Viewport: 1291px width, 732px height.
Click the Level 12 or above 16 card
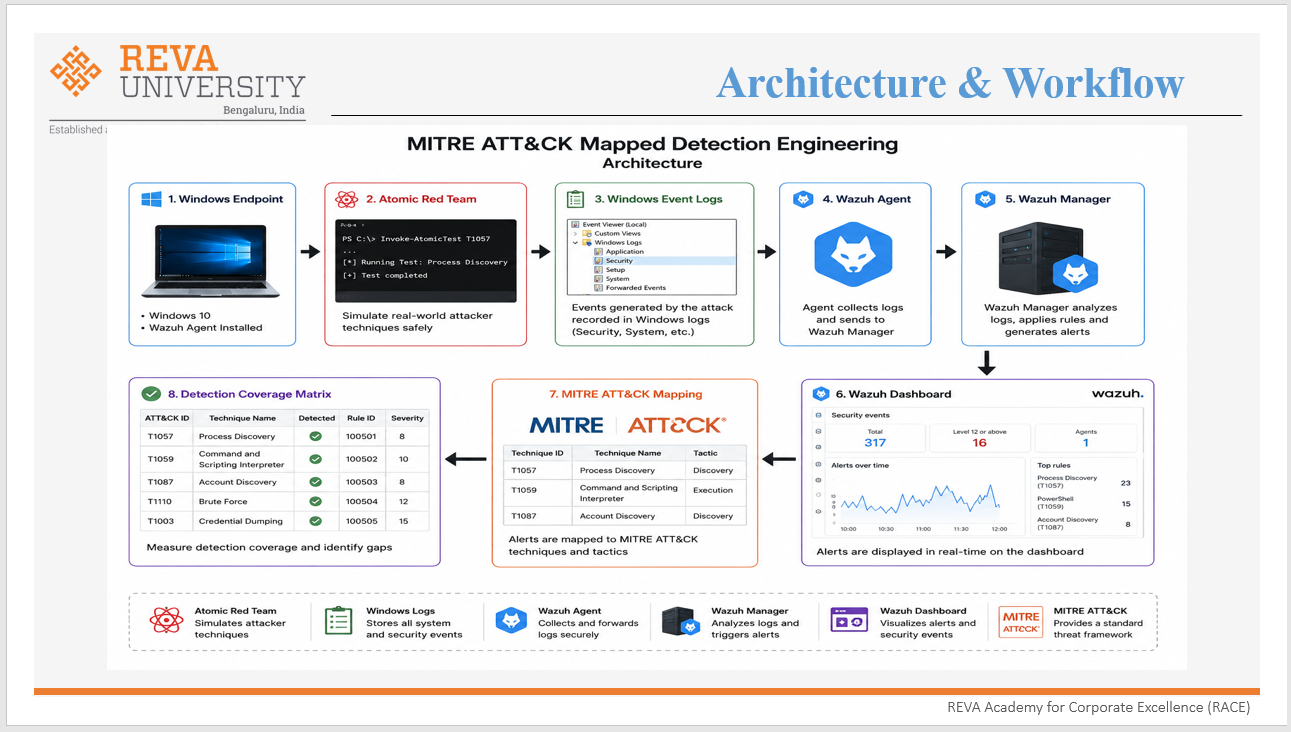click(x=979, y=438)
